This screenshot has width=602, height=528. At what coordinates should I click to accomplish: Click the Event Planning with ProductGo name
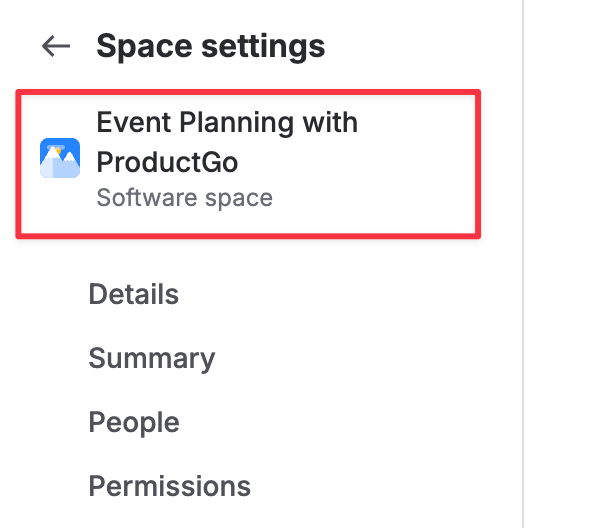tap(227, 141)
